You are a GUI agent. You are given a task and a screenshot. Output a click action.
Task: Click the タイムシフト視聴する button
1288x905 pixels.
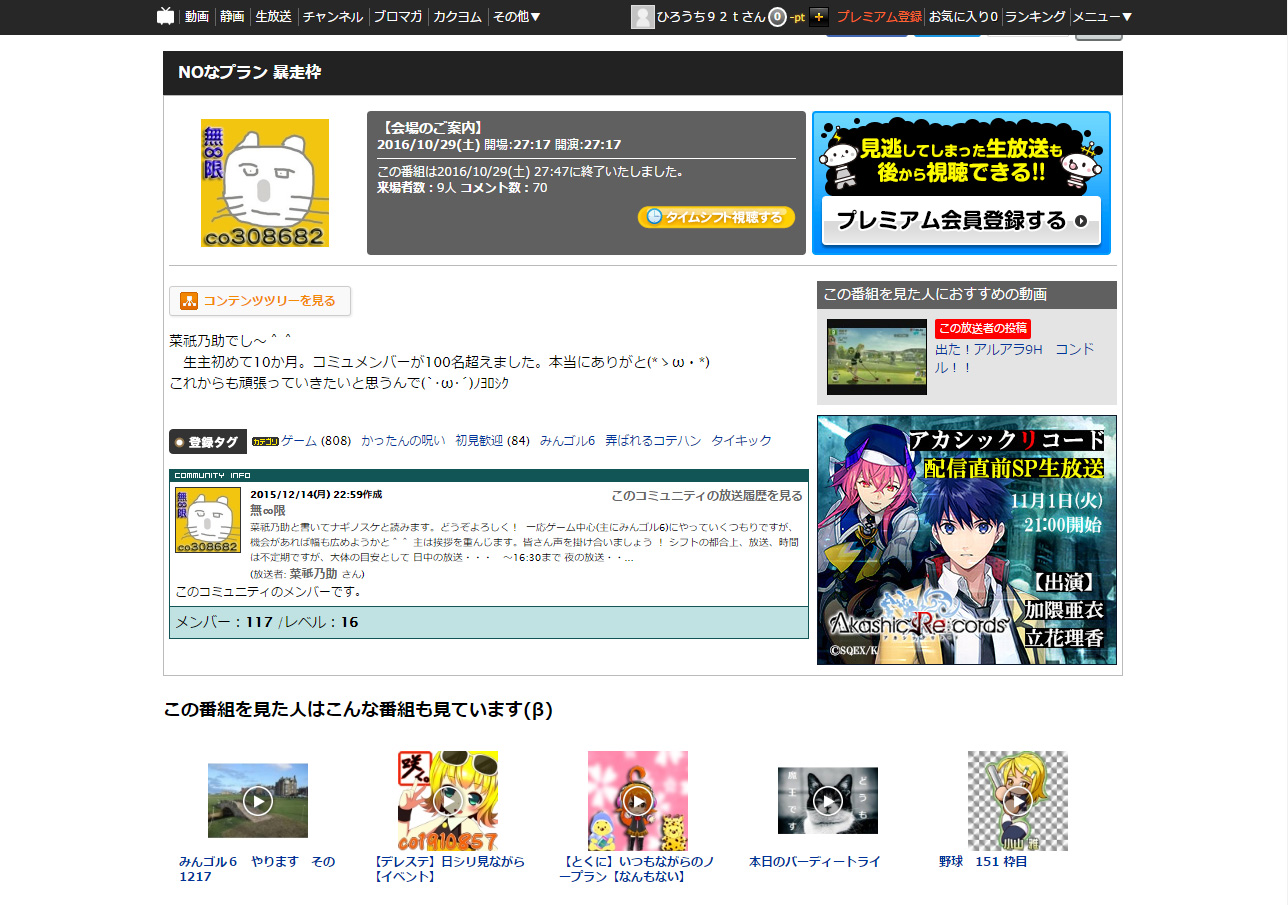[x=716, y=217]
